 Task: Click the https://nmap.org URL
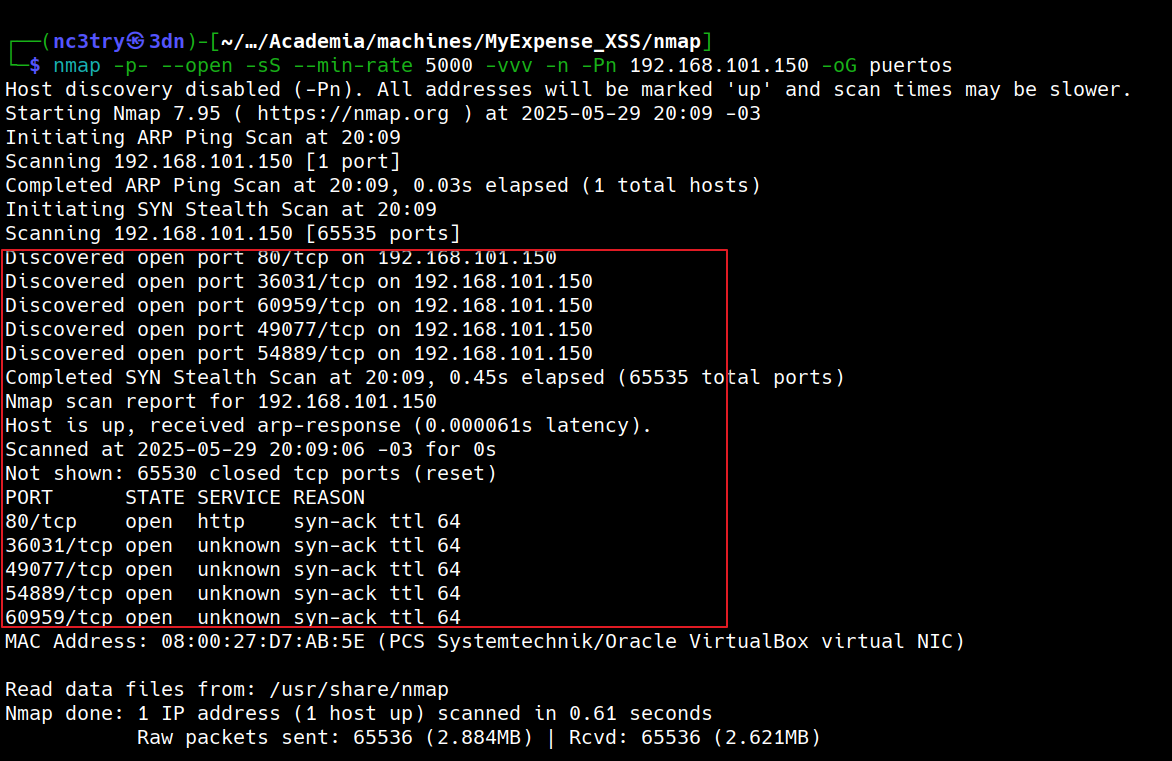click(353, 114)
